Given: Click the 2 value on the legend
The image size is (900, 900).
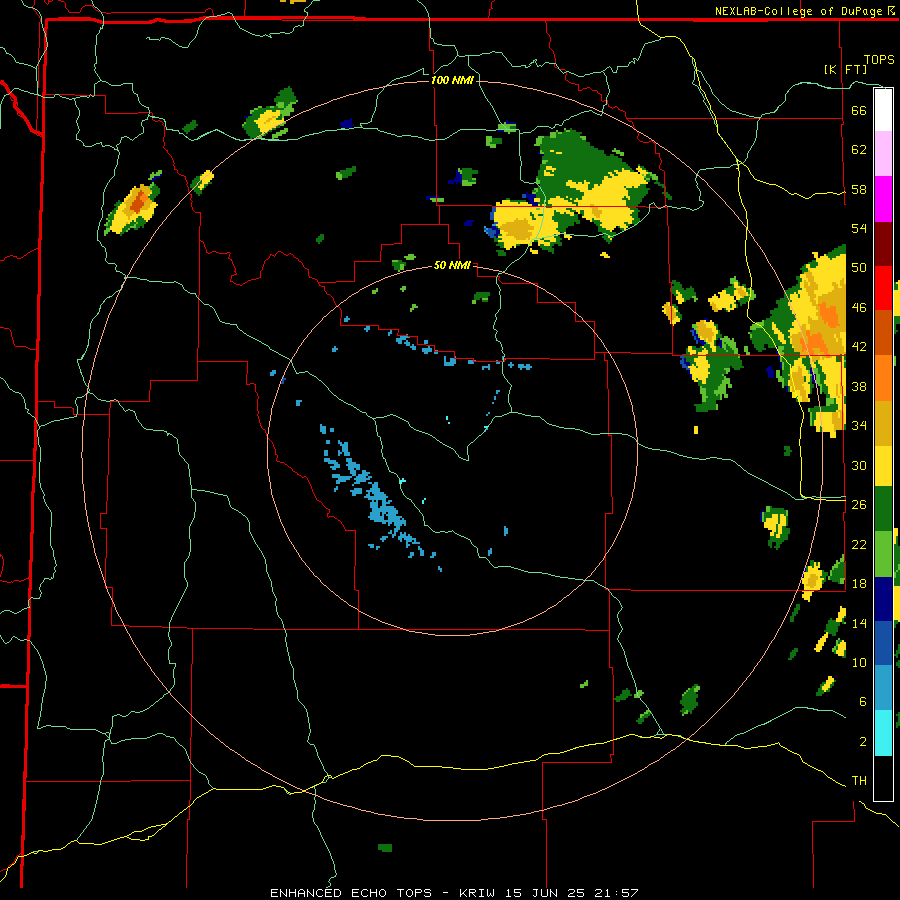Looking at the screenshot, I should tap(863, 742).
